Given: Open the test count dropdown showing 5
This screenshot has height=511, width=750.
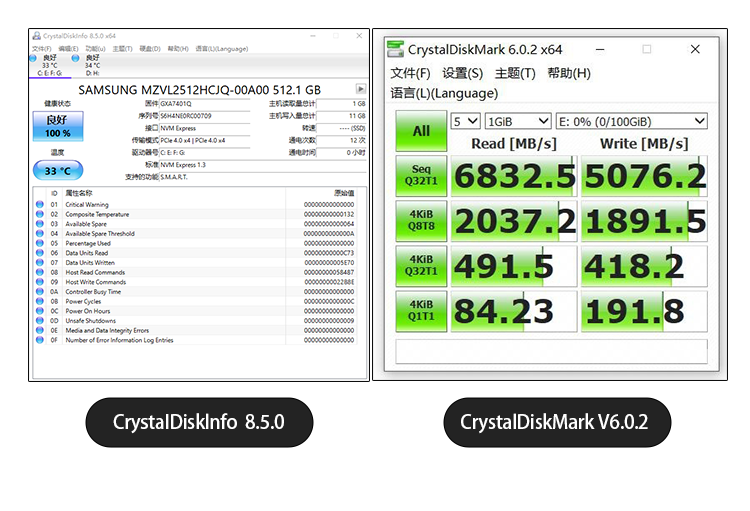Looking at the screenshot, I should pyautogui.click(x=465, y=122).
